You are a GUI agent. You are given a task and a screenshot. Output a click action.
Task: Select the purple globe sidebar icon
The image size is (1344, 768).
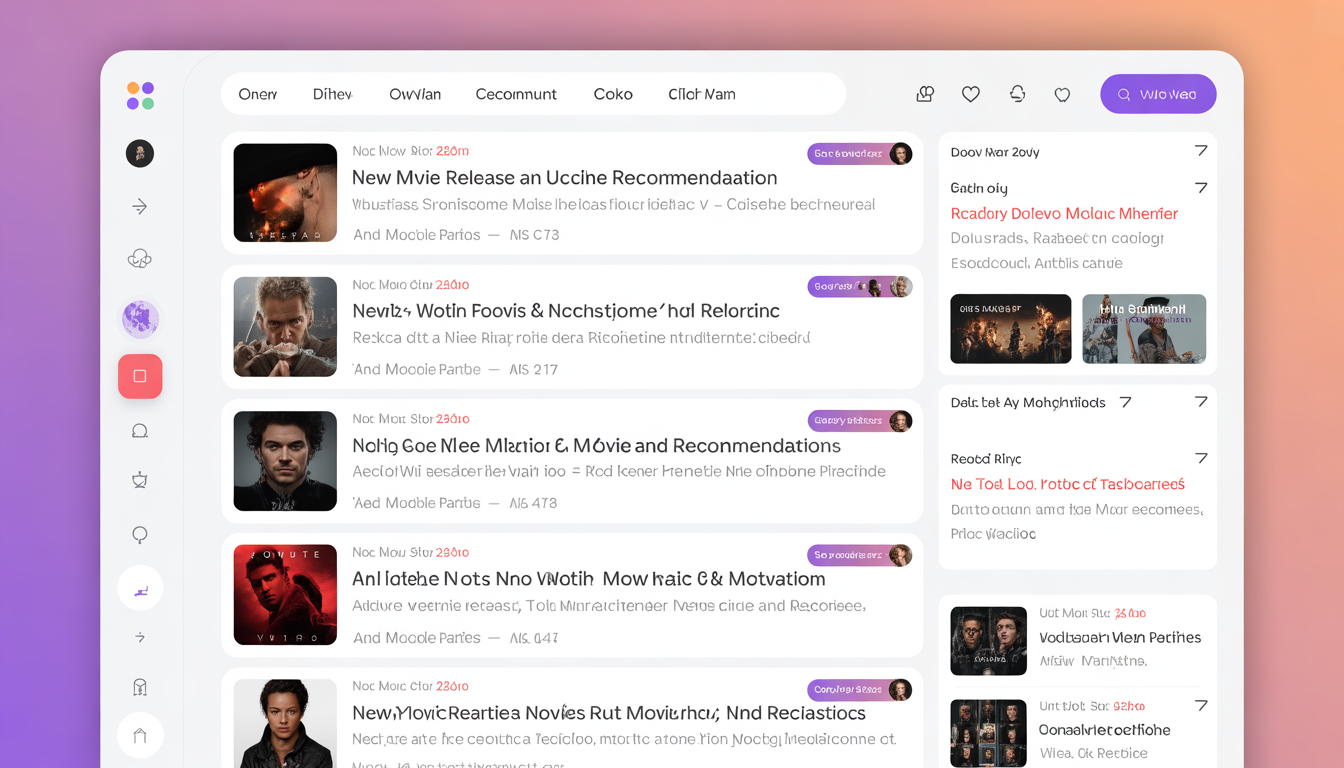coord(140,319)
